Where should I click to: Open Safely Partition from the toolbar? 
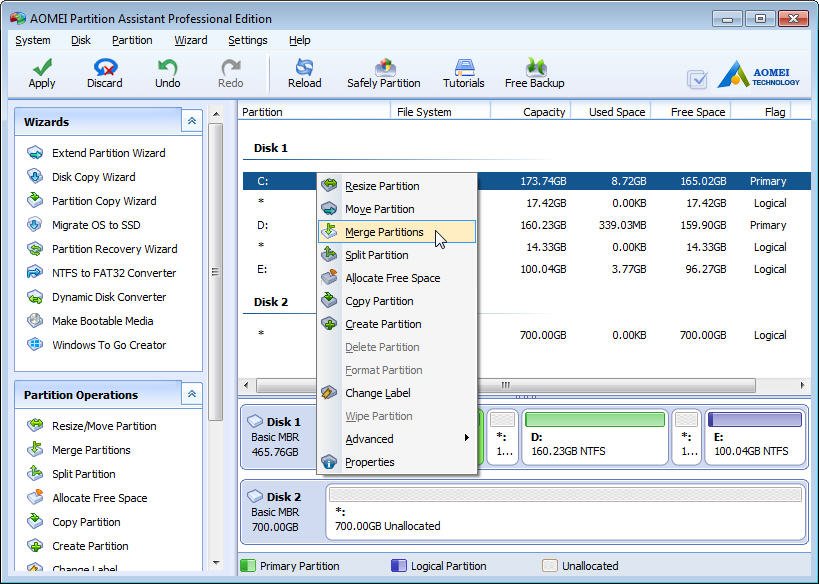click(x=384, y=73)
